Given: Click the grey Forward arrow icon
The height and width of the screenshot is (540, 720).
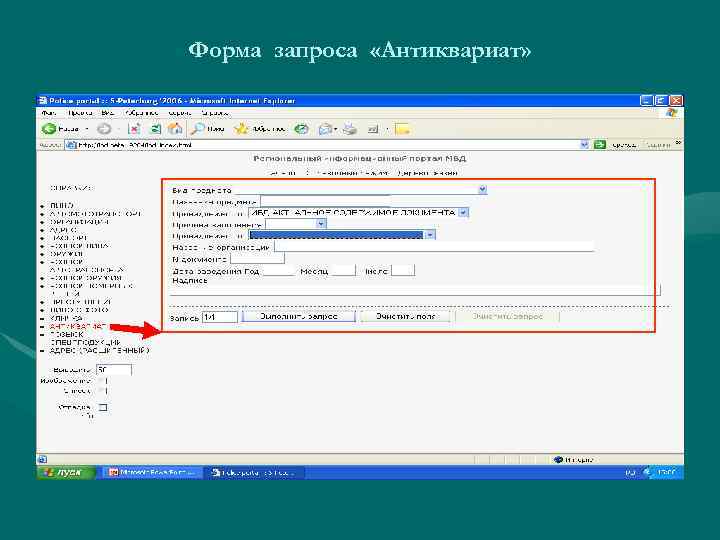Looking at the screenshot, I should click(x=104, y=129).
